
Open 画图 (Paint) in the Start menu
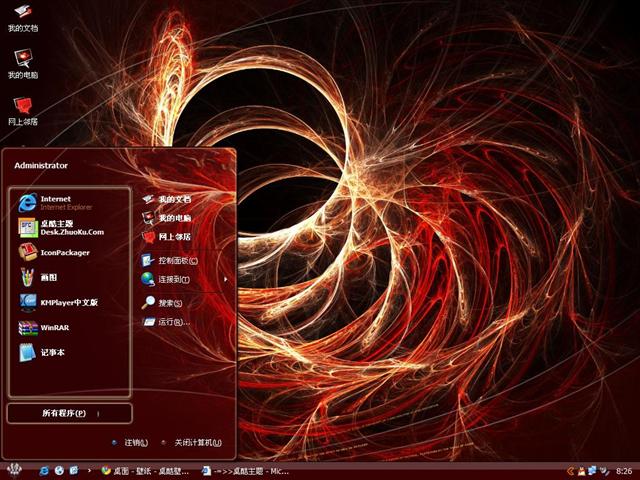click(48, 277)
